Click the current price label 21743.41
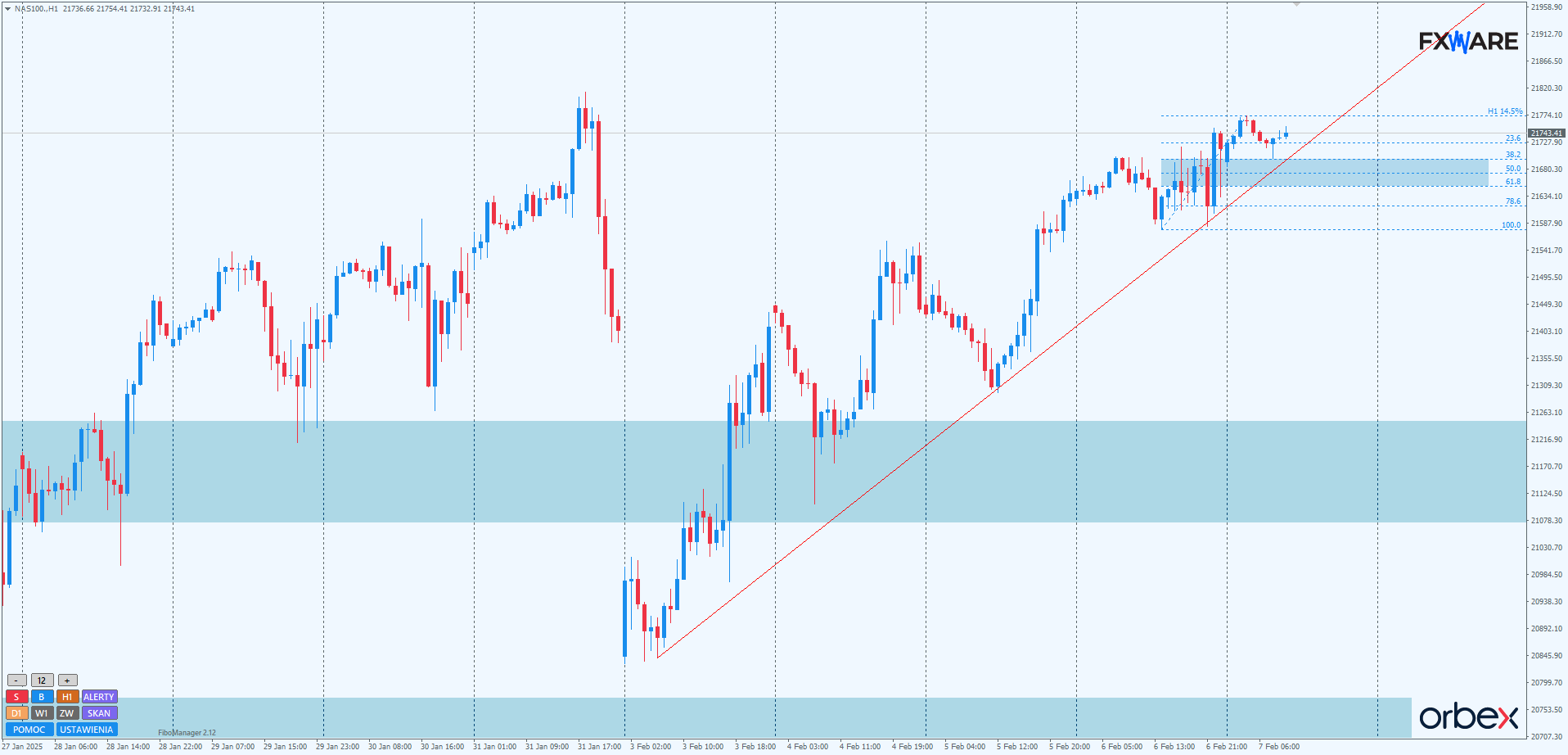This screenshot has height=755, width=1568. 1546,133
